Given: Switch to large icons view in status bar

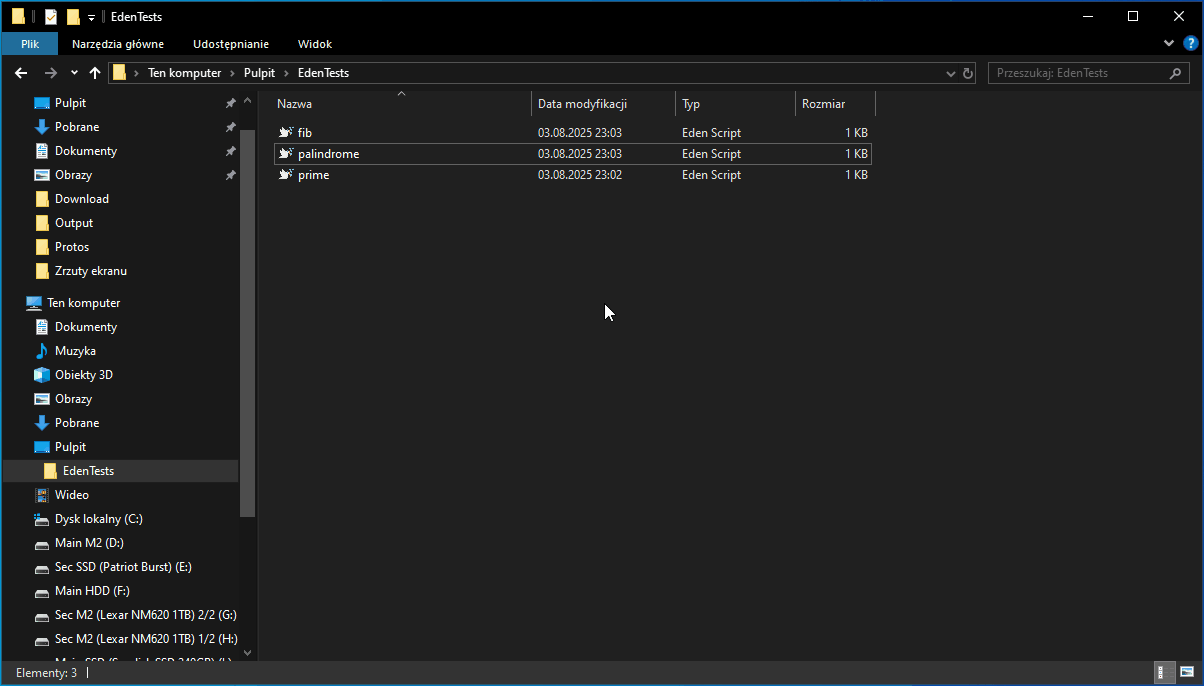Looking at the screenshot, I should pyautogui.click(x=1187, y=673).
